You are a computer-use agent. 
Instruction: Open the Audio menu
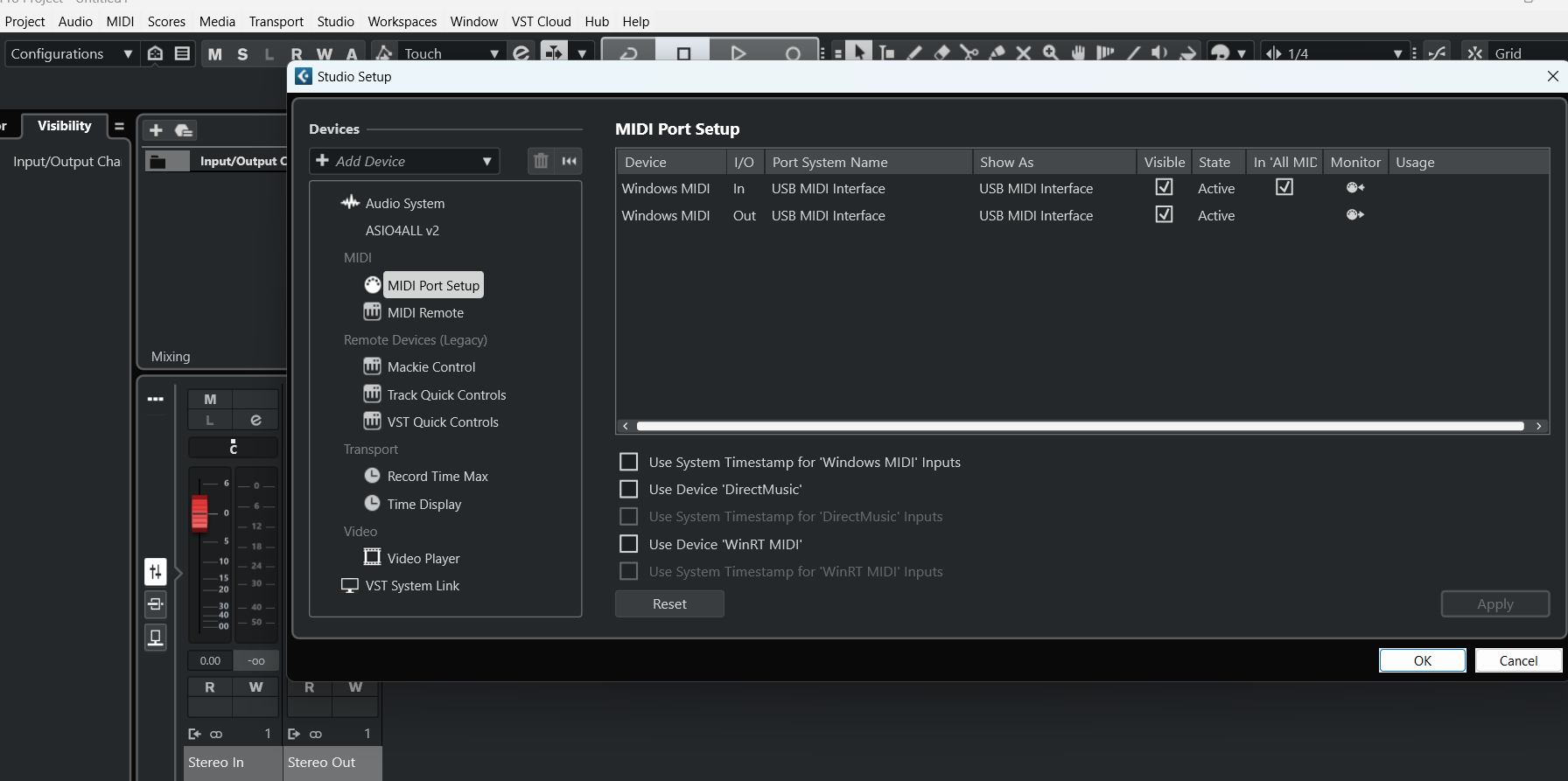coord(75,21)
